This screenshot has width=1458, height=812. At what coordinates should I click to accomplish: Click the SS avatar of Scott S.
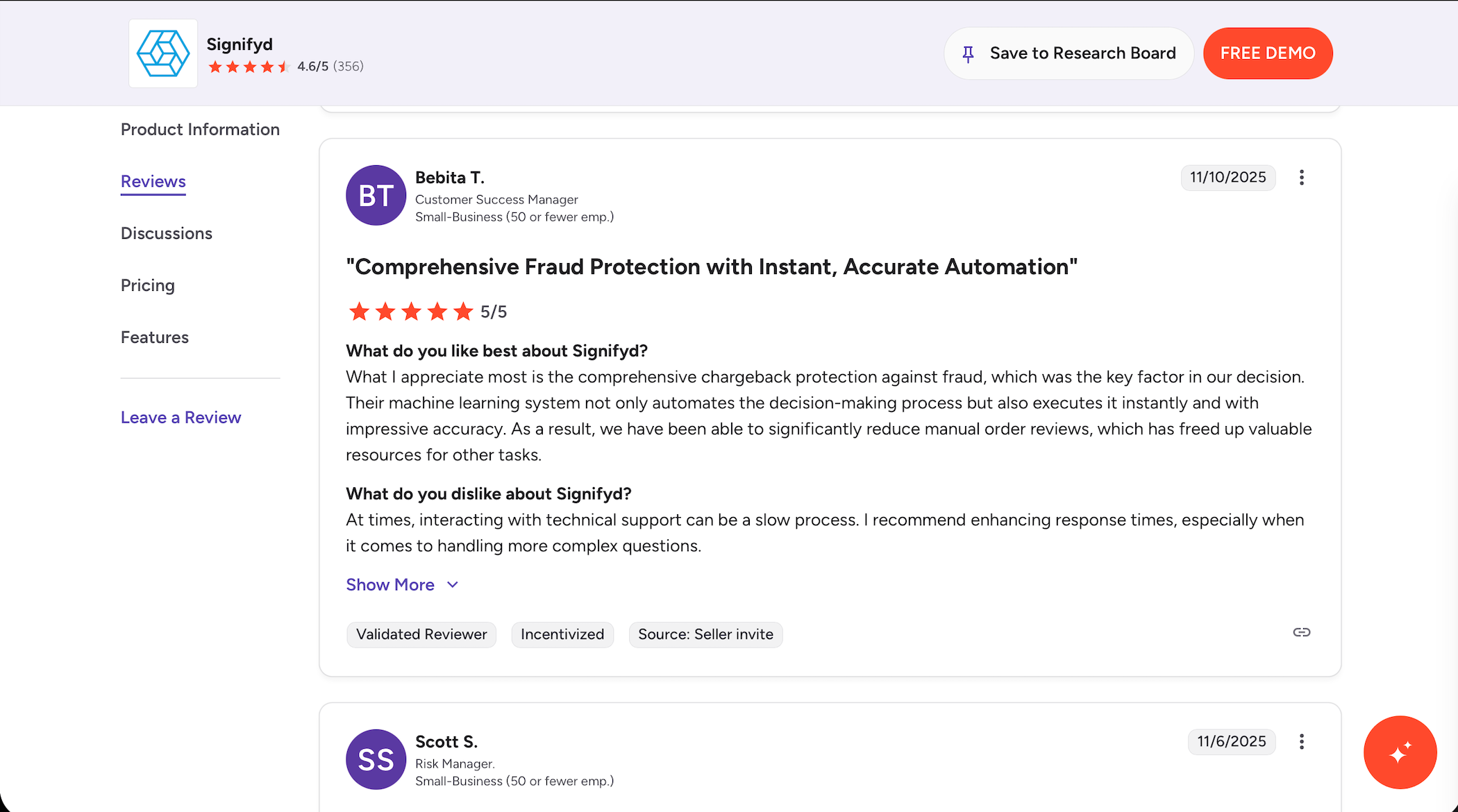376,759
